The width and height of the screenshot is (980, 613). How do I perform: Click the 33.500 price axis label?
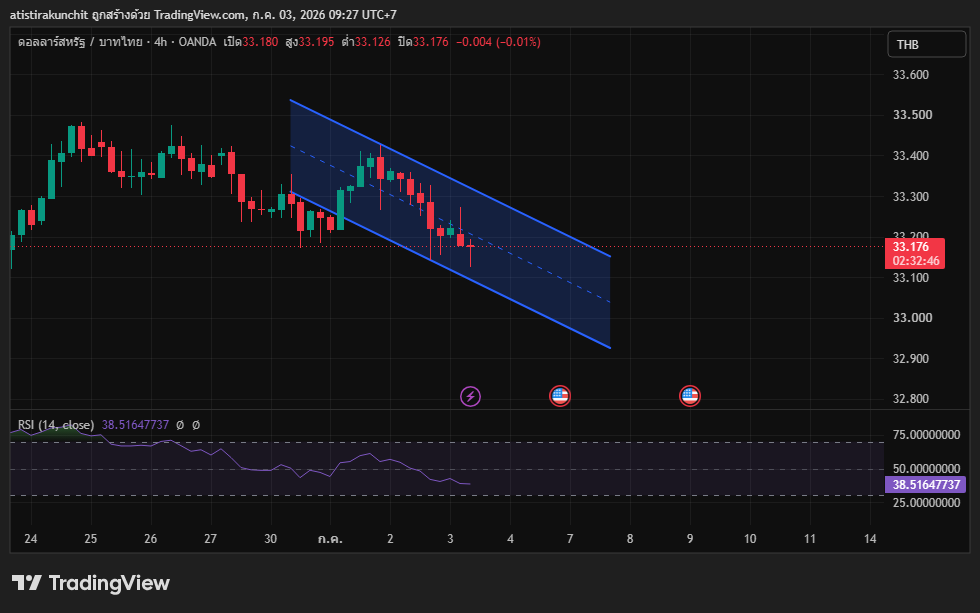(x=912, y=115)
